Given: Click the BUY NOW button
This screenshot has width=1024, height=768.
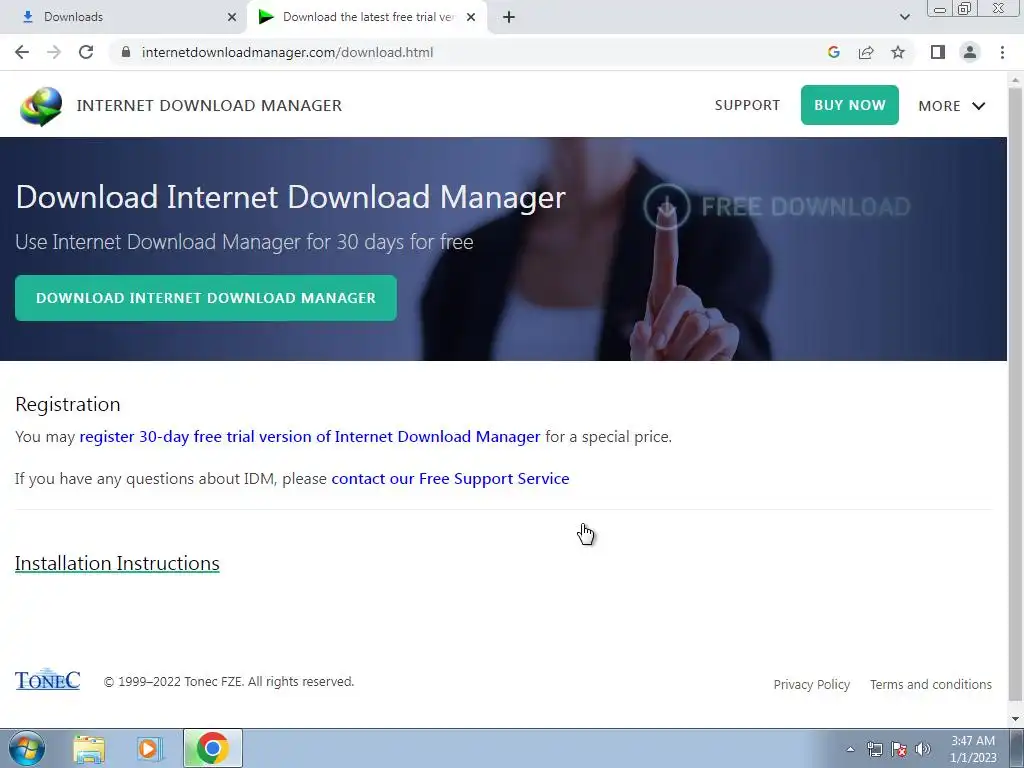Looking at the screenshot, I should pyautogui.click(x=850, y=105).
